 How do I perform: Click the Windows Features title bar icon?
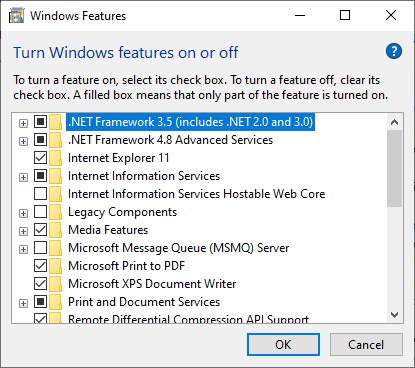pyautogui.click(x=17, y=16)
